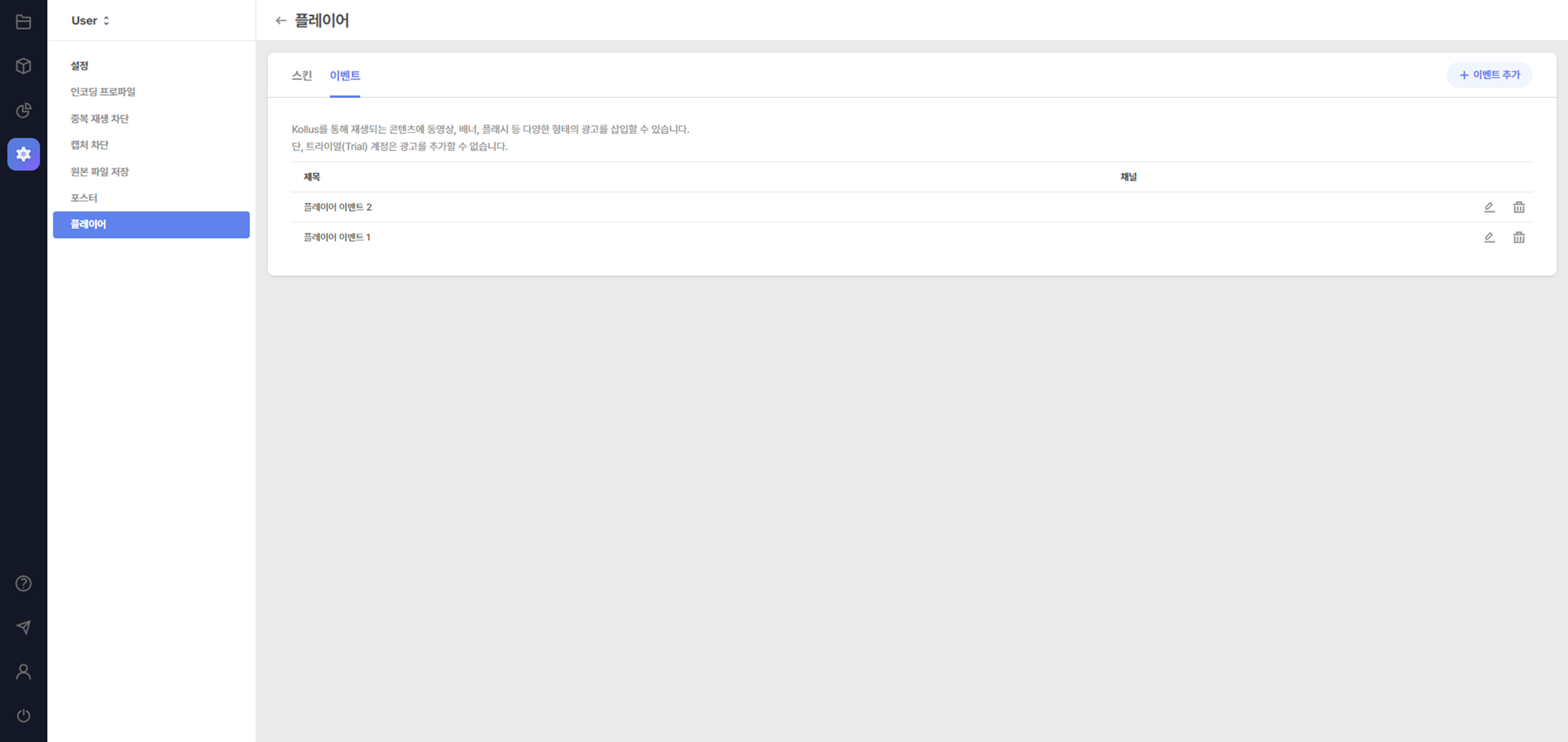The image size is (1568, 742).
Task: Edit 플레이어 이벤트 1 with pencil icon
Action: click(1489, 237)
